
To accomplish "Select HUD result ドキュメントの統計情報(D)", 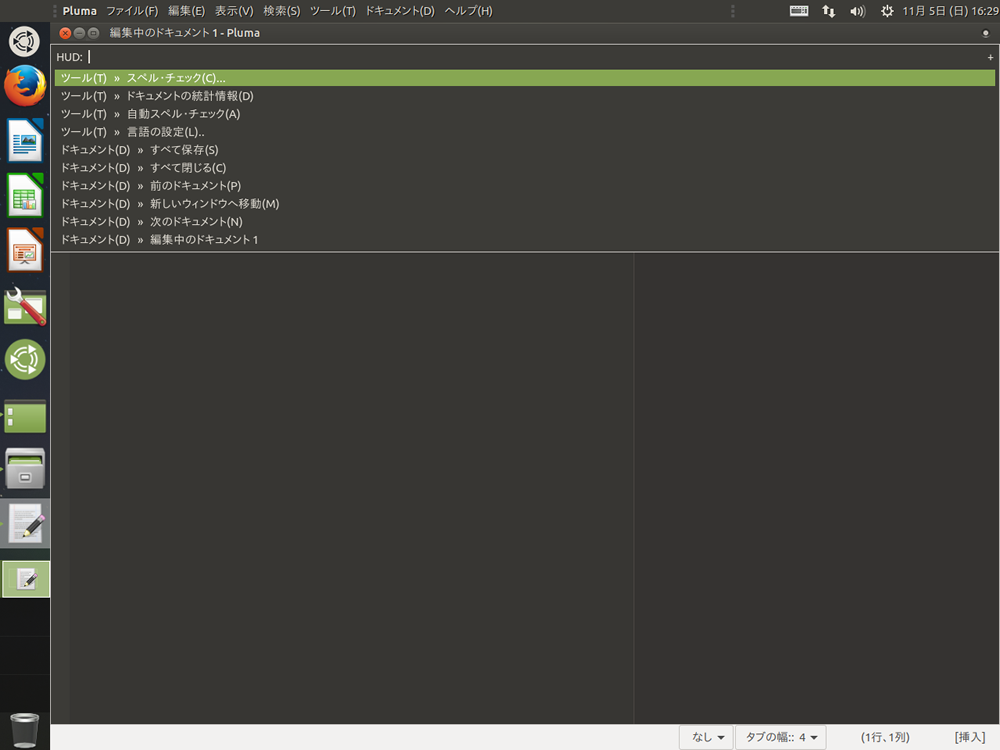I will click(524, 96).
